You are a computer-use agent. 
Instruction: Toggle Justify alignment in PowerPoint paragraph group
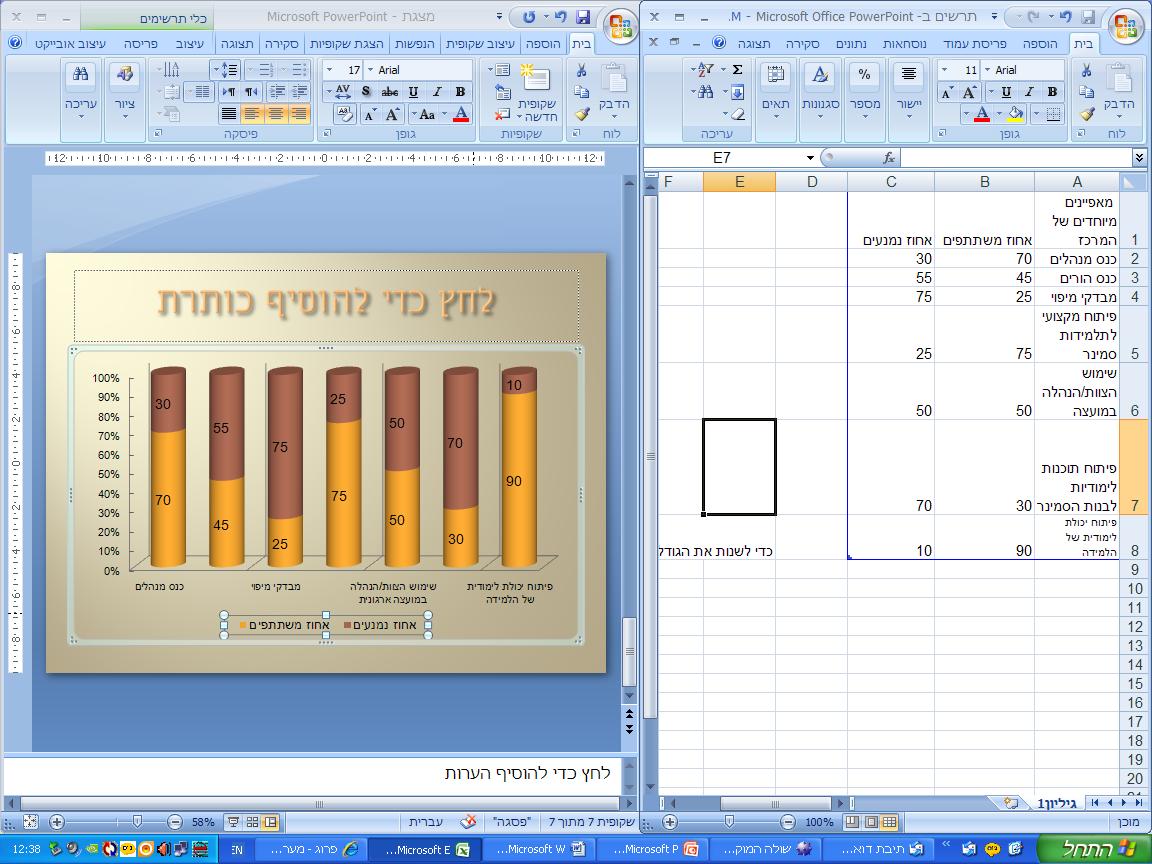click(x=229, y=113)
